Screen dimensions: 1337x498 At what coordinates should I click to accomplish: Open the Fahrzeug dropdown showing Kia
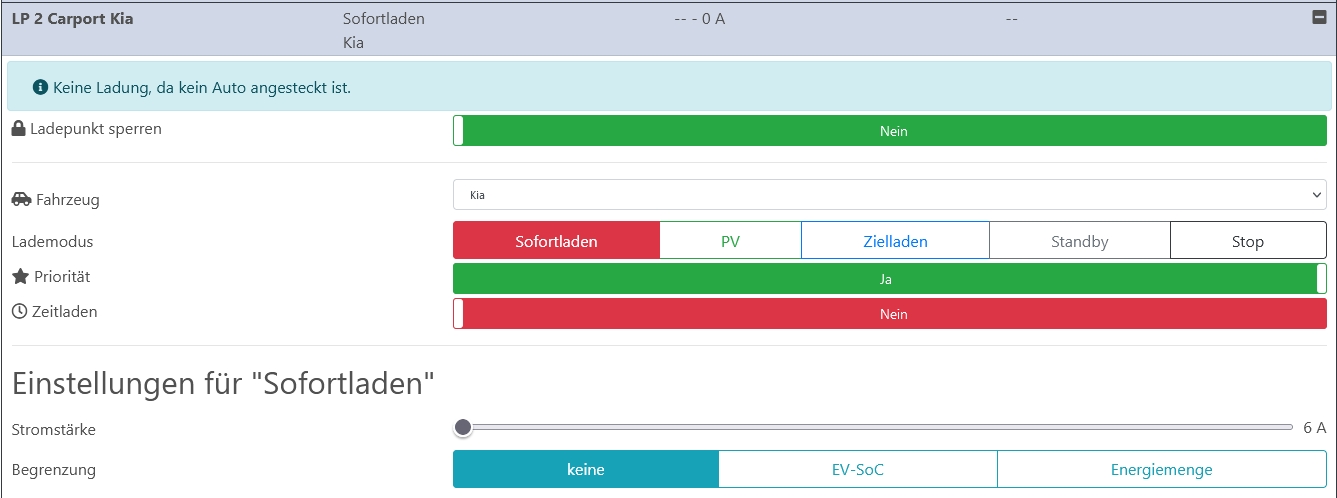coord(889,195)
